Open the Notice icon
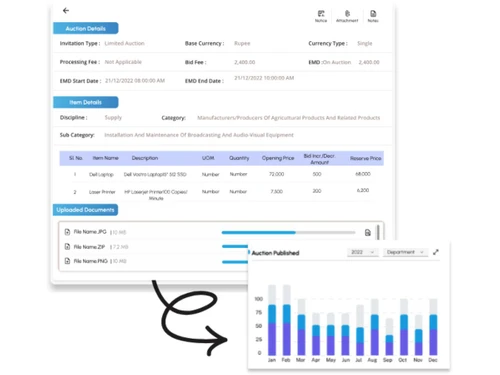 click(321, 16)
